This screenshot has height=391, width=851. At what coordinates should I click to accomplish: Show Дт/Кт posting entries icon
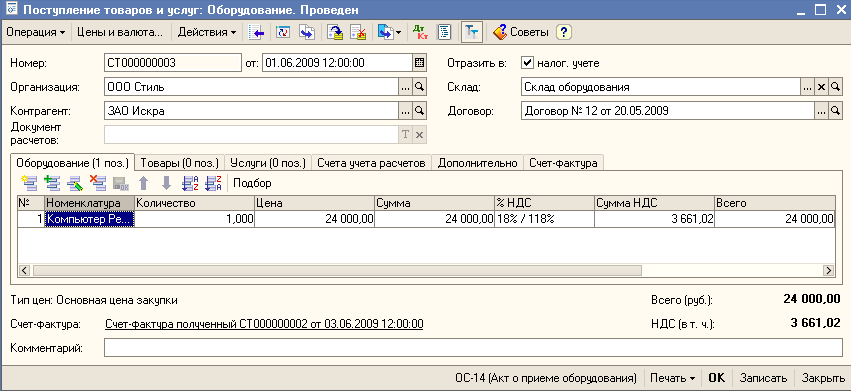coord(420,32)
